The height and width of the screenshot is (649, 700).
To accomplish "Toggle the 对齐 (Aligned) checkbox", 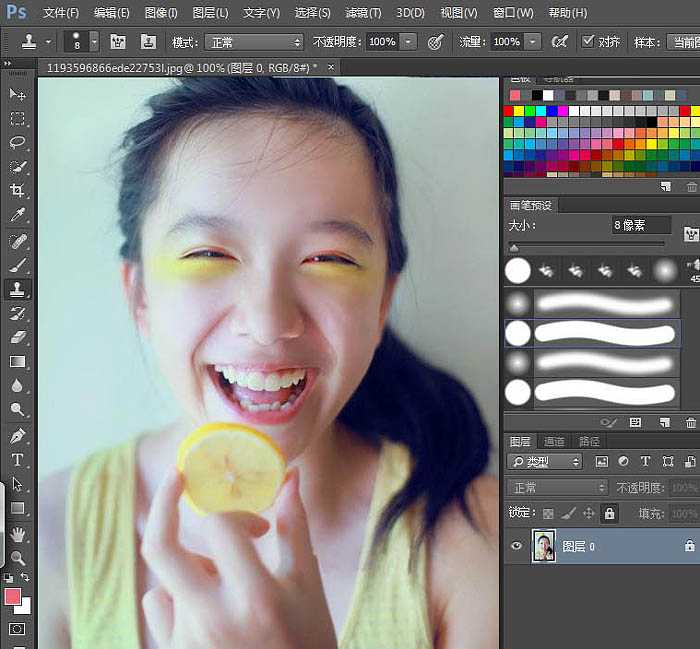I will coord(587,41).
